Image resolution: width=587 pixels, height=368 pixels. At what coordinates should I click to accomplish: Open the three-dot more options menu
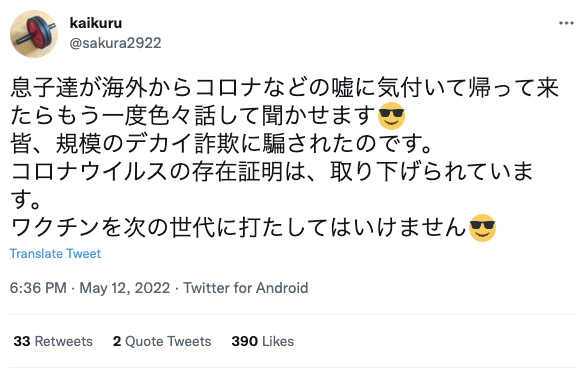[x=566, y=23]
